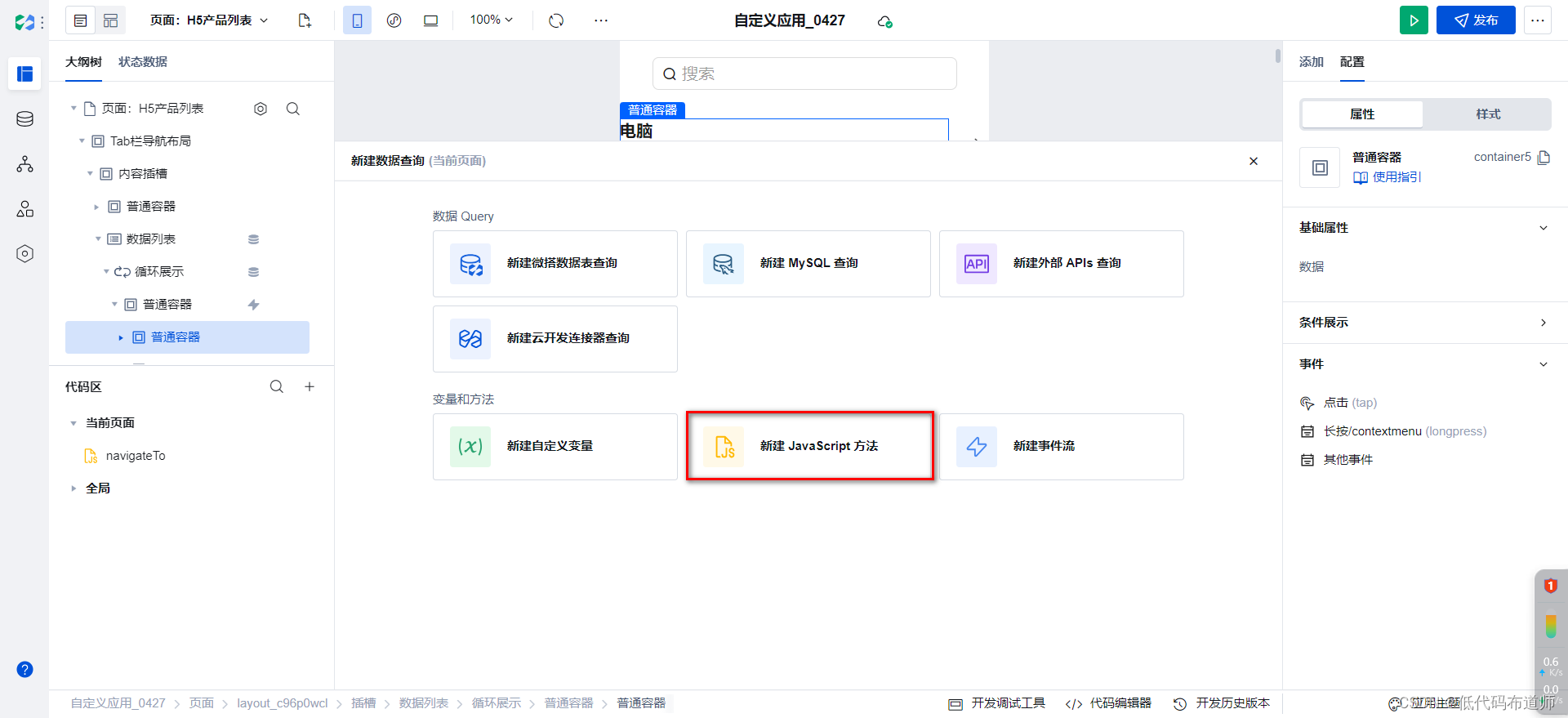Select the 样式 segment tab

click(1488, 114)
